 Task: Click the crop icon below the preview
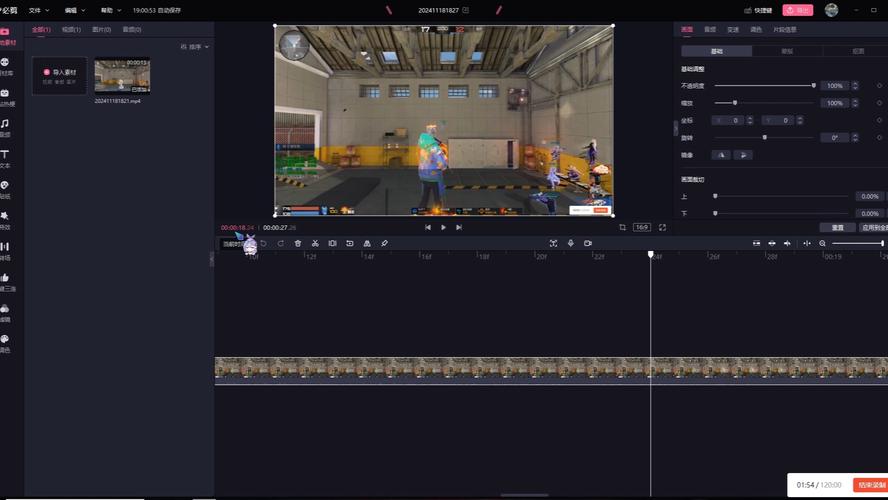(622, 227)
